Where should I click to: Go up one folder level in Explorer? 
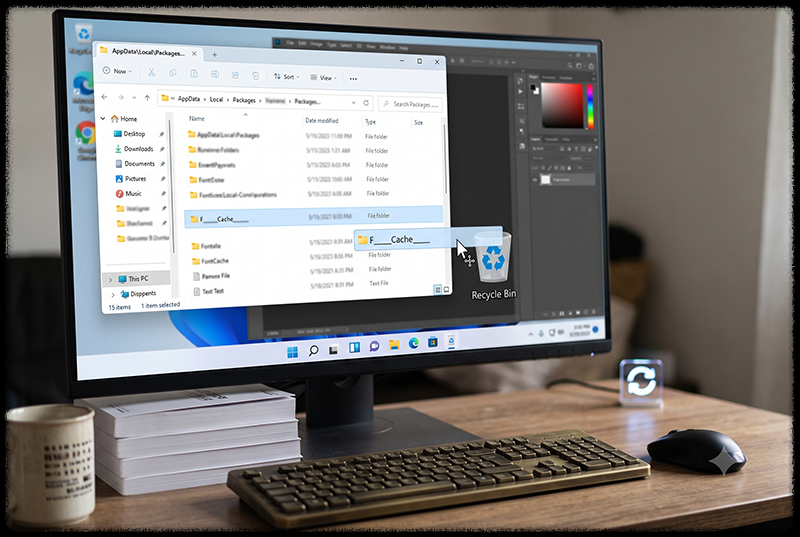(147, 97)
